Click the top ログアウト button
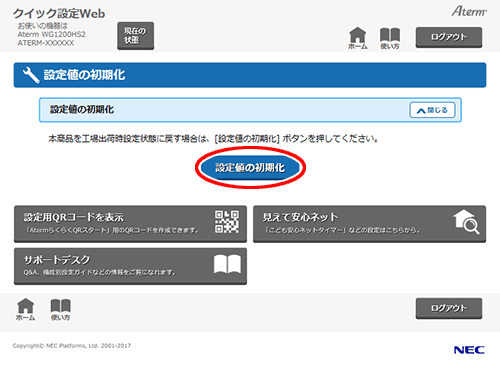 449,37
